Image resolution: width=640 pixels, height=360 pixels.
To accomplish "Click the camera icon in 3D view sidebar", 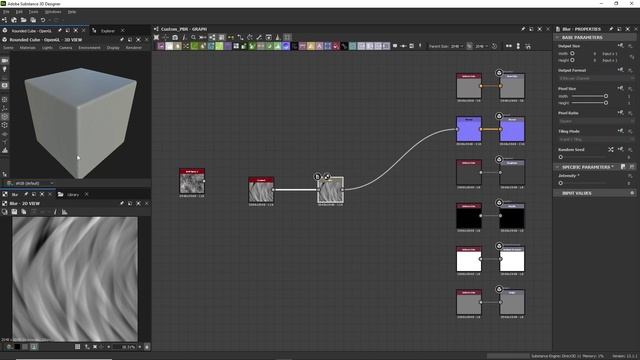I will pyautogui.click(x=4, y=60).
